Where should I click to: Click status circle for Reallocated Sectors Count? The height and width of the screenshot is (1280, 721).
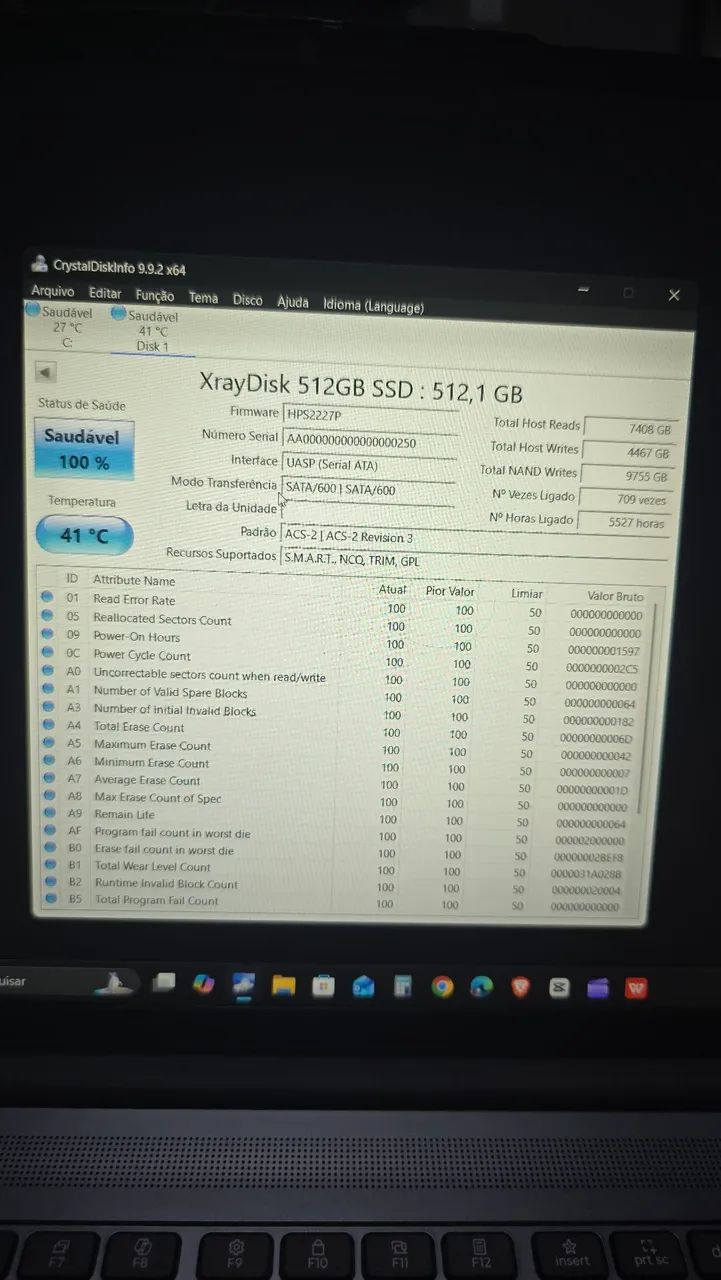pyautogui.click(x=46, y=617)
